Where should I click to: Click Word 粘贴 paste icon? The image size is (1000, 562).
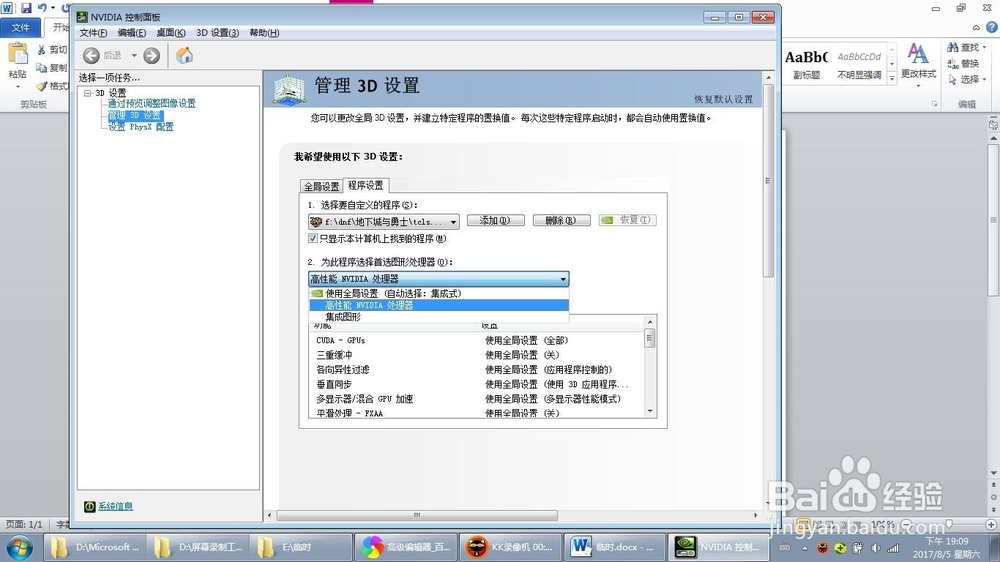coord(18,54)
